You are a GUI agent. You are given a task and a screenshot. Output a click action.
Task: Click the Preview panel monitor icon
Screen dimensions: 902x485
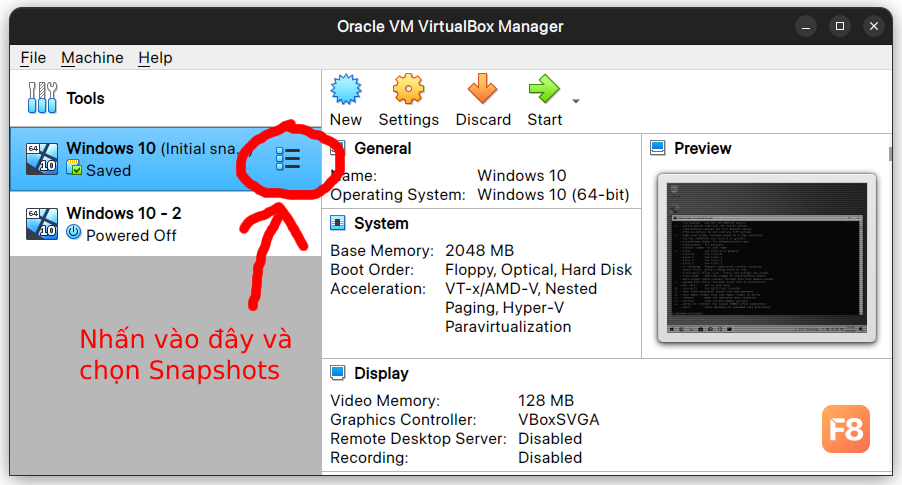click(x=658, y=148)
